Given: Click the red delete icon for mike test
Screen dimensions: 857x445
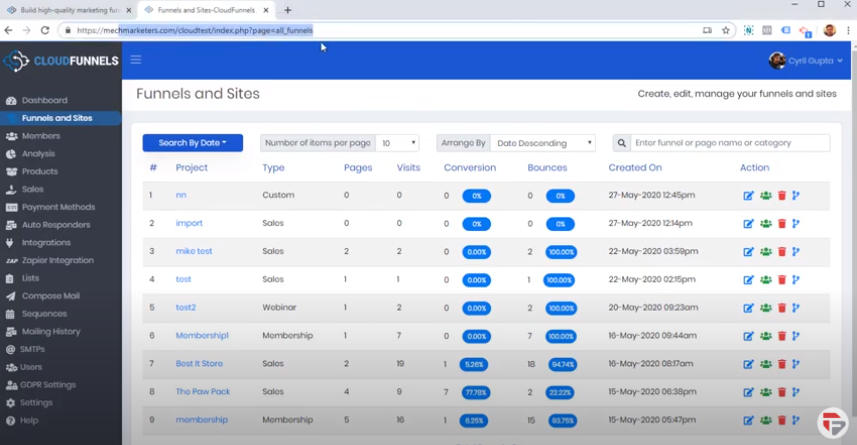Looking at the screenshot, I should pyautogui.click(x=781, y=252).
